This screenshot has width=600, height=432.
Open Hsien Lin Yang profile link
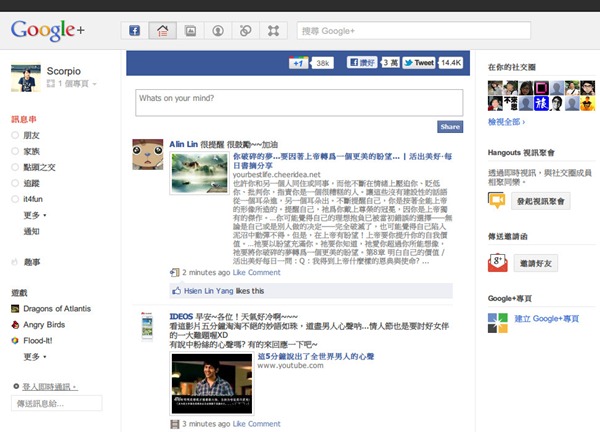point(208,291)
